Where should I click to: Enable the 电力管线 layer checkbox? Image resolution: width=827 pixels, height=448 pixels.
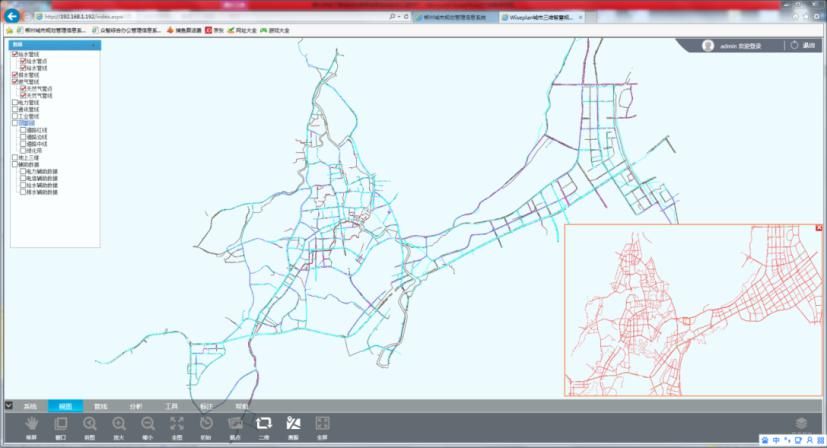[x=15, y=102]
